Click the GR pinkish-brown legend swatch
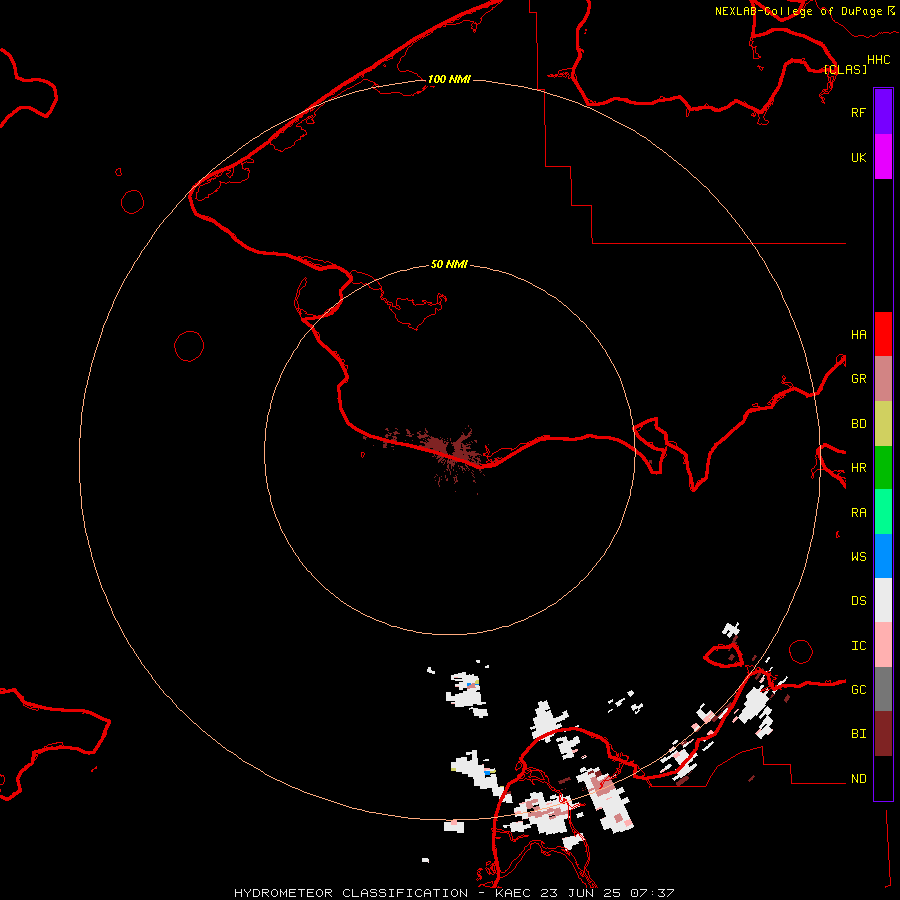 pyautogui.click(x=883, y=378)
